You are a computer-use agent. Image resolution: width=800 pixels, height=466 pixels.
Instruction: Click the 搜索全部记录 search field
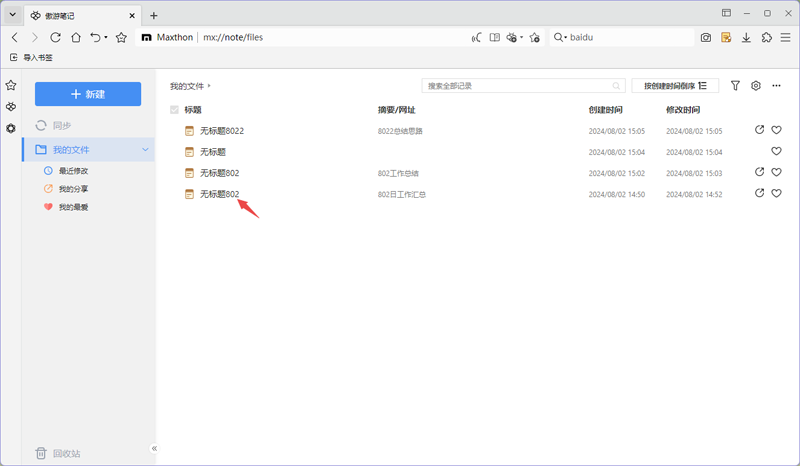(x=523, y=86)
